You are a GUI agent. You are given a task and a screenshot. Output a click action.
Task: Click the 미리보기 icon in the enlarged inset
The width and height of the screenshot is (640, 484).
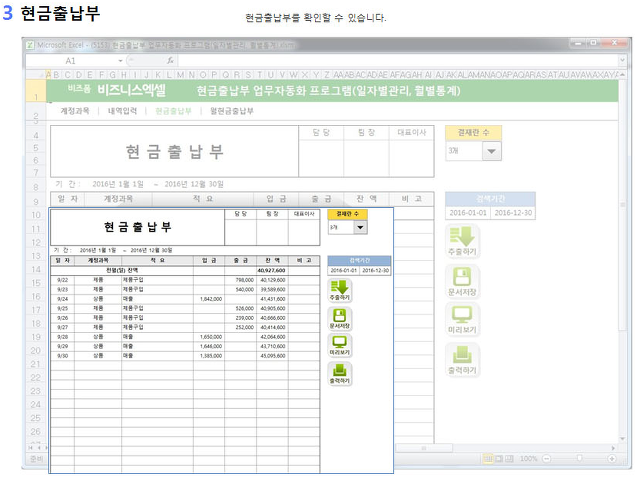[x=340, y=346]
